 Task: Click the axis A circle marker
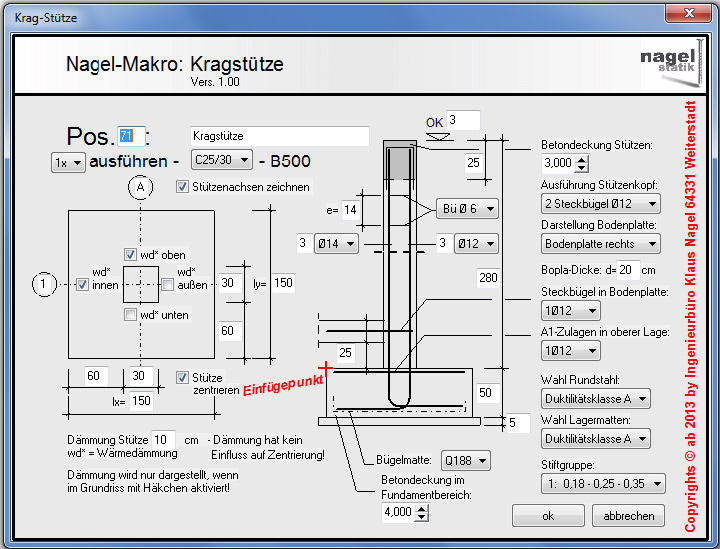point(139,187)
